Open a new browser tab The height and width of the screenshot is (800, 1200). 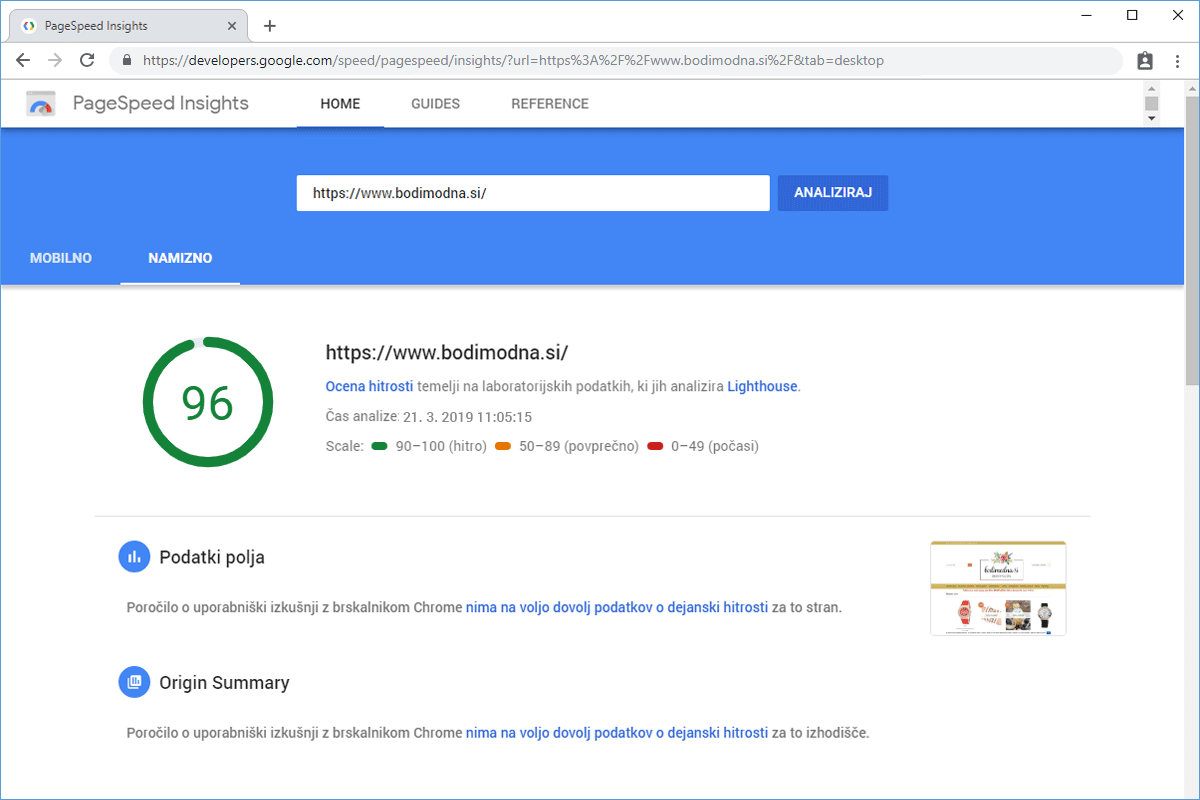[x=269, y=26]
